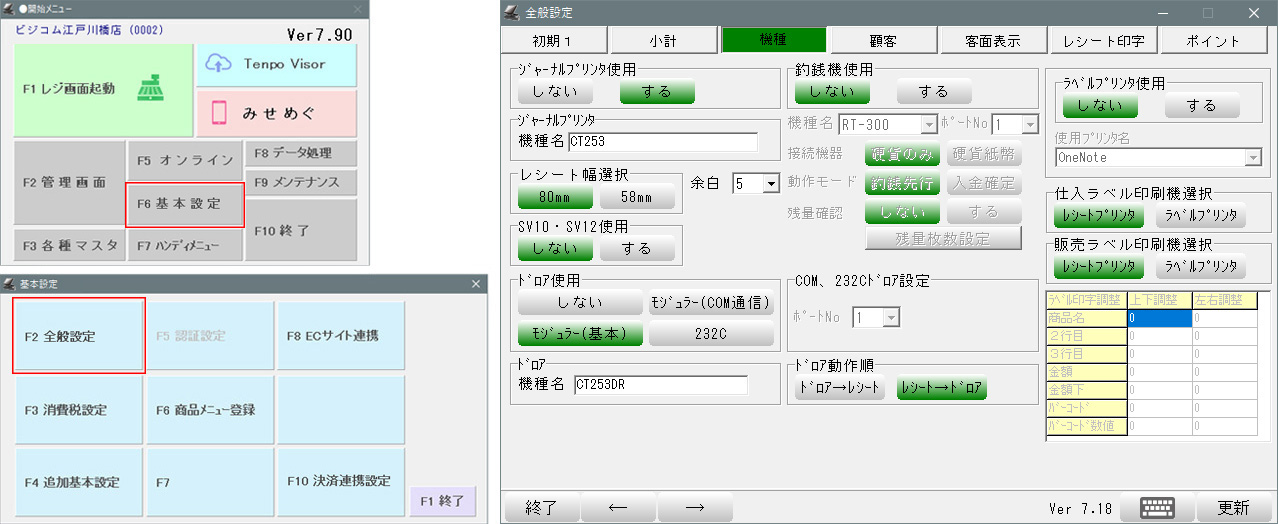Open F8 ECサイト連携
The image size is (1278, 524).
click(x=342, y=336)
